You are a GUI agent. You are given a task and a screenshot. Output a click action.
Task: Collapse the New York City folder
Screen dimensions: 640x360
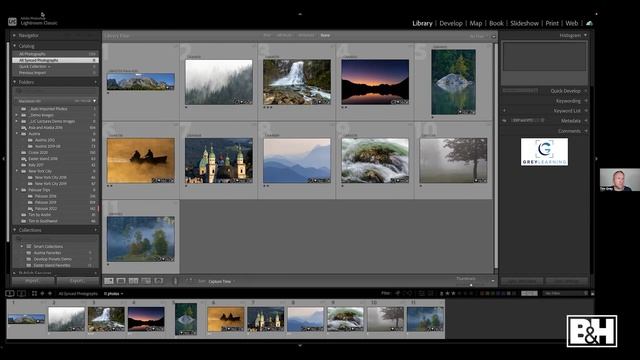click(x=17, y=171)
